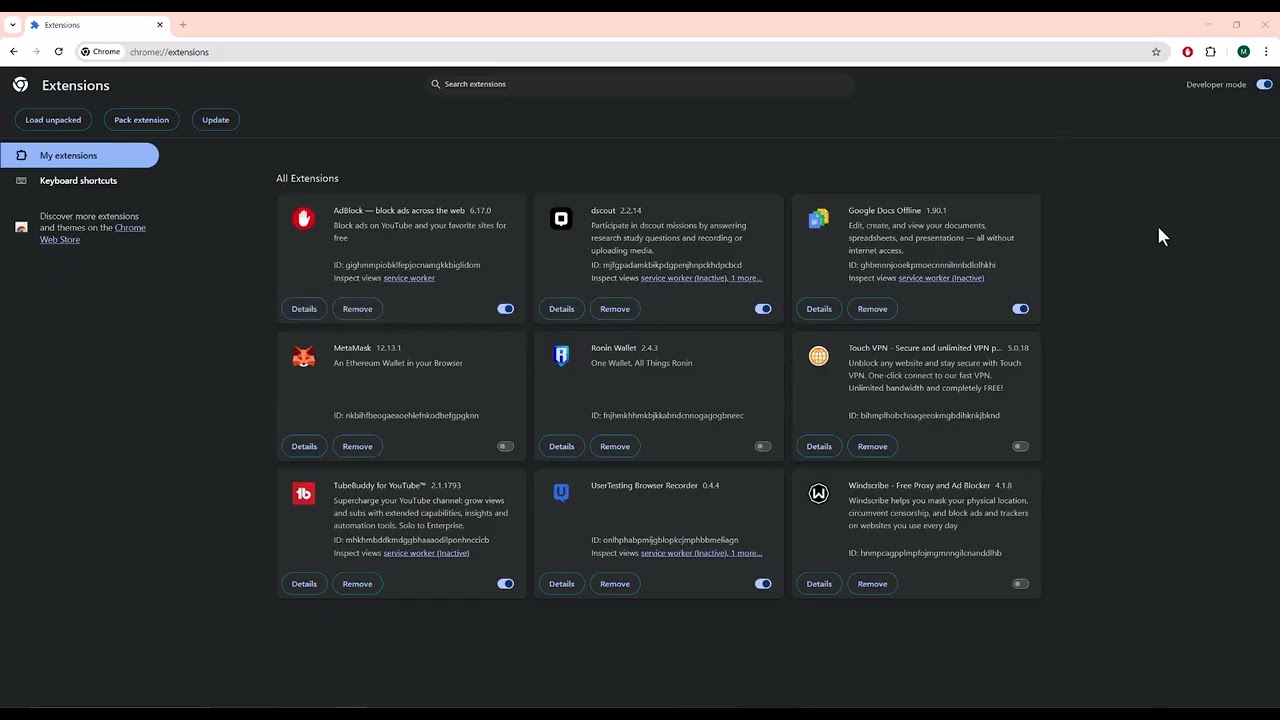Toggle Developer mode off
1280x720 pixels.
(x=1265, y=85)
